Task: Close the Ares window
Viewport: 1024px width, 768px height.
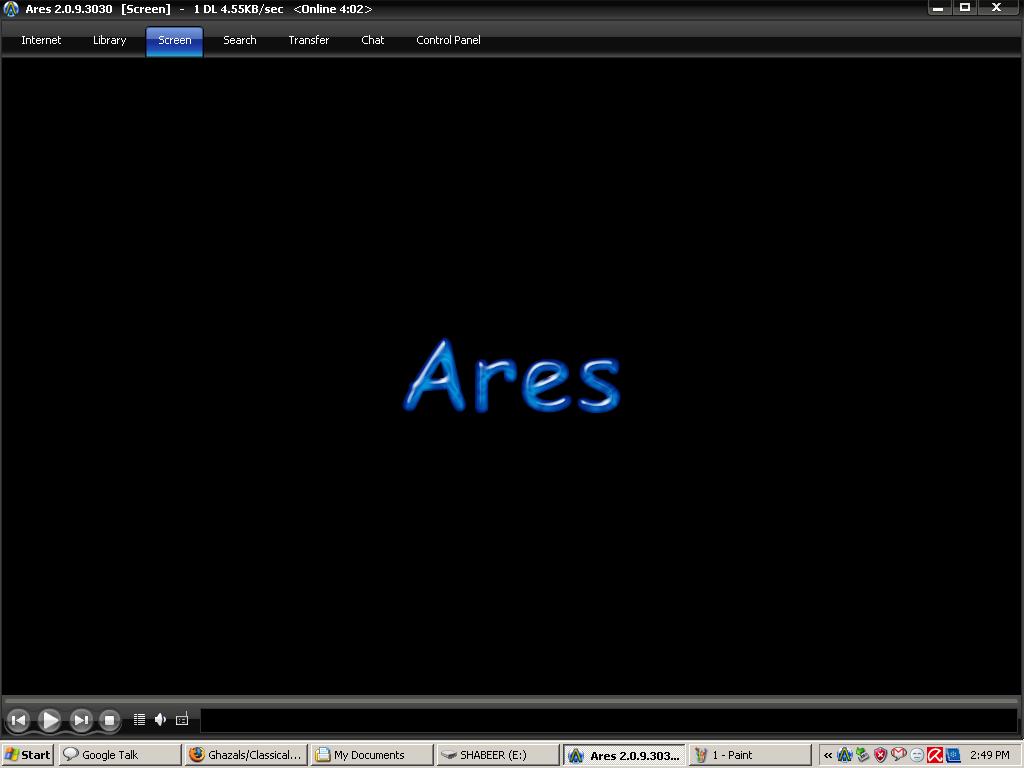Action: (997, 8)
